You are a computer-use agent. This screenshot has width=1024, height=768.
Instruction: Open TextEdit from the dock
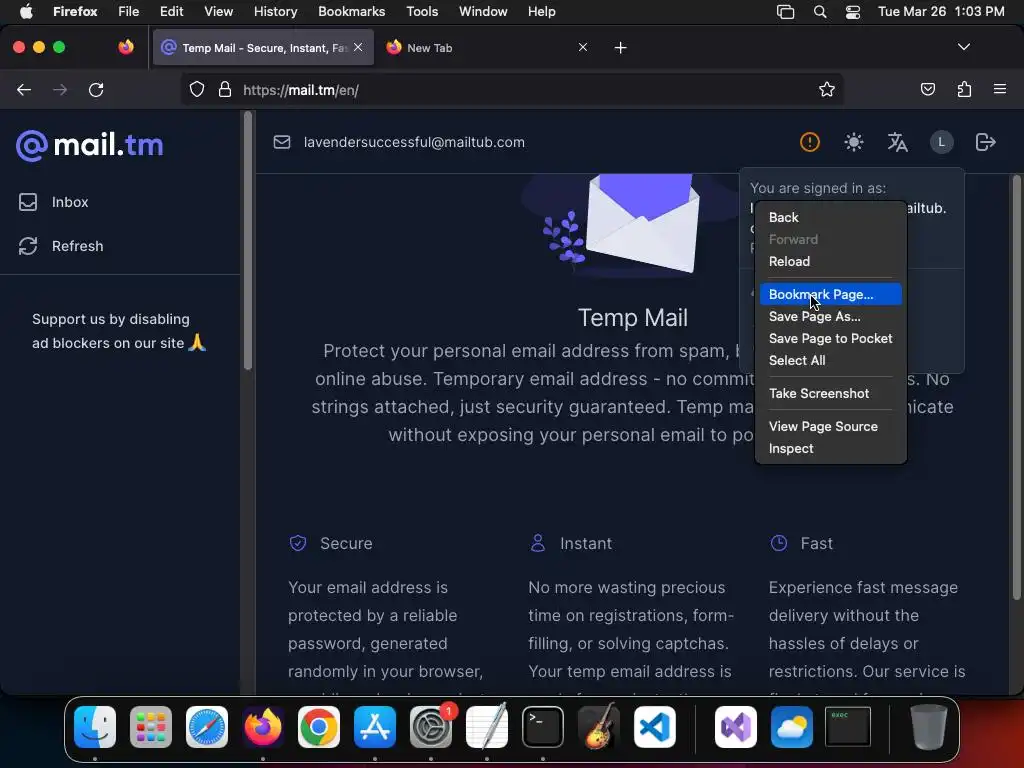pyautogui.click(x=487, y=727)
